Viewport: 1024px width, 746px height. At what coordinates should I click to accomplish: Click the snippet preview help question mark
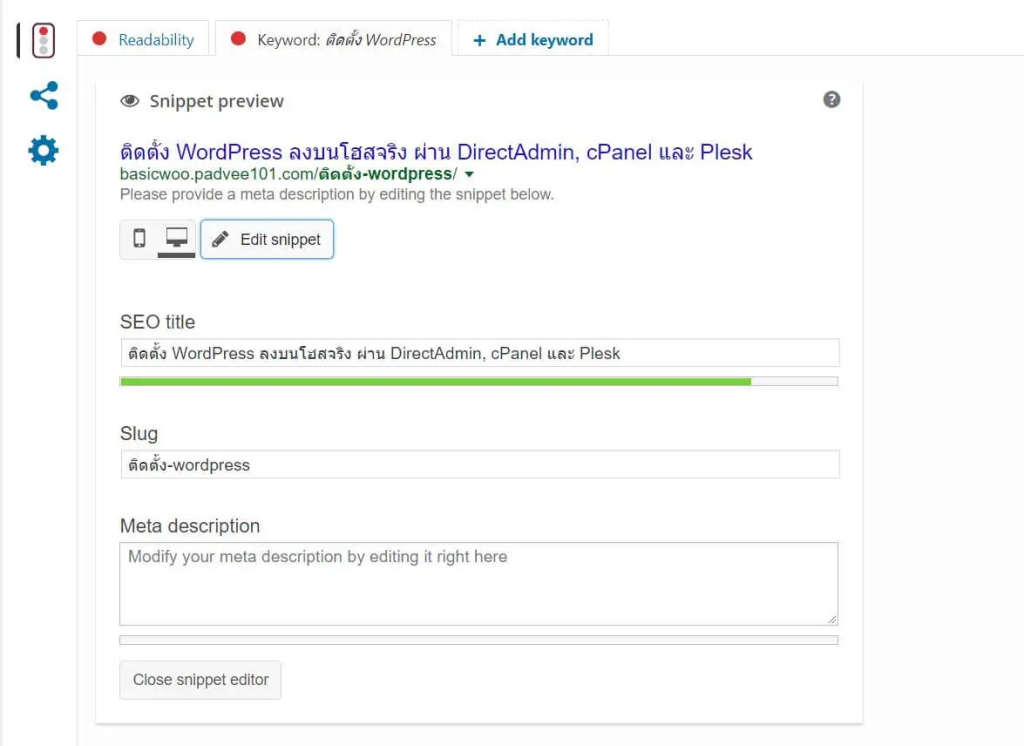pos(831,100)
